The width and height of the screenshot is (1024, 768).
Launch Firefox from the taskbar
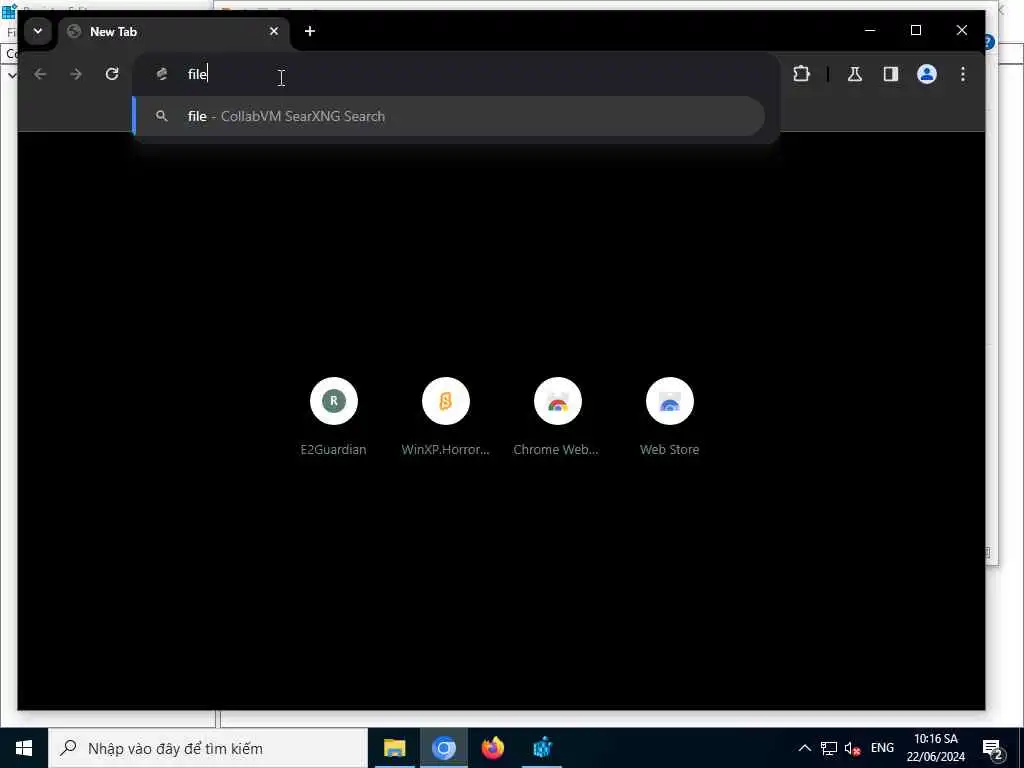(x=493, y=748)
